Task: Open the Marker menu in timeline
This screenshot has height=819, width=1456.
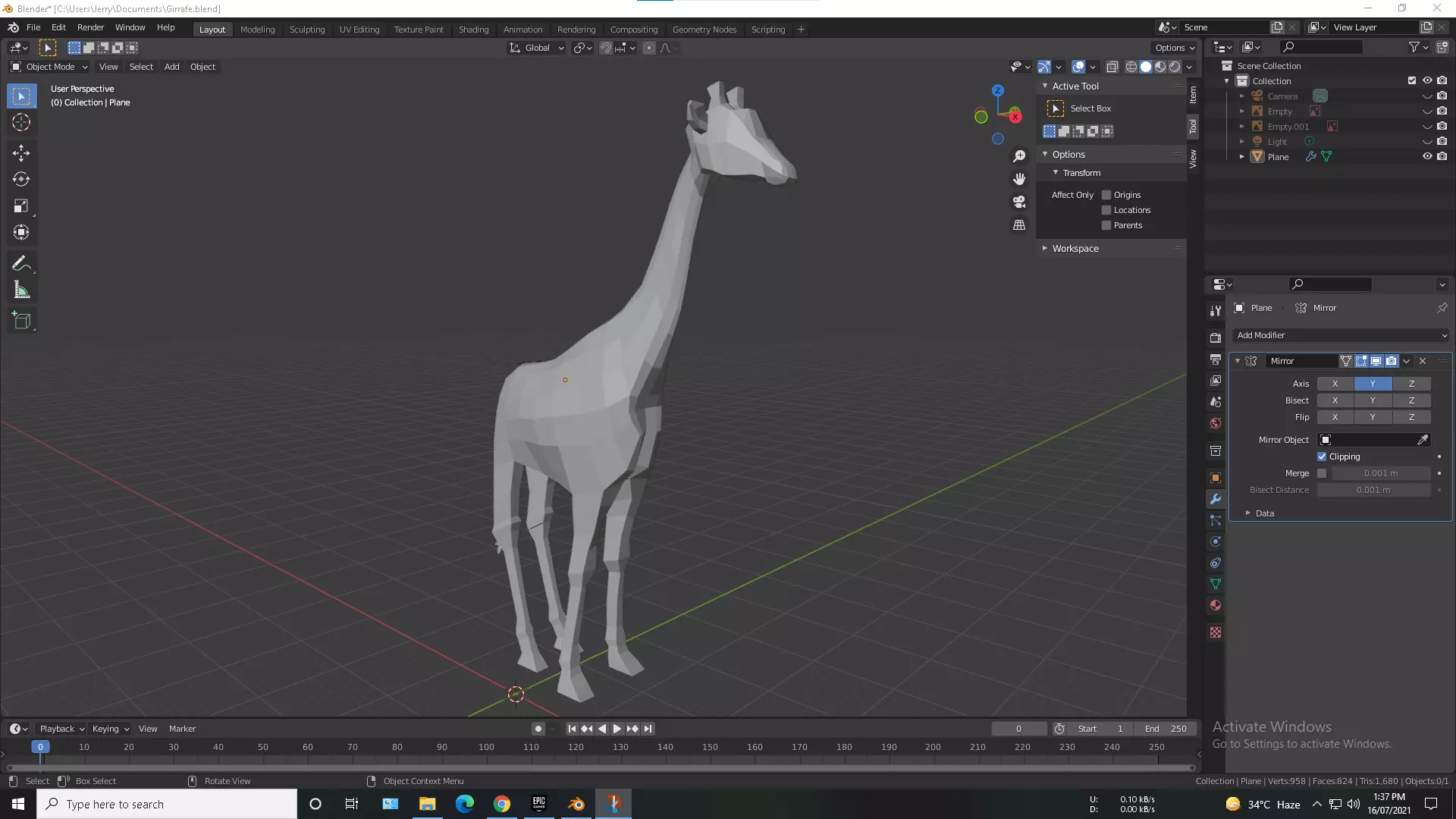Action: pyautogui.click(x=182, y=729)
